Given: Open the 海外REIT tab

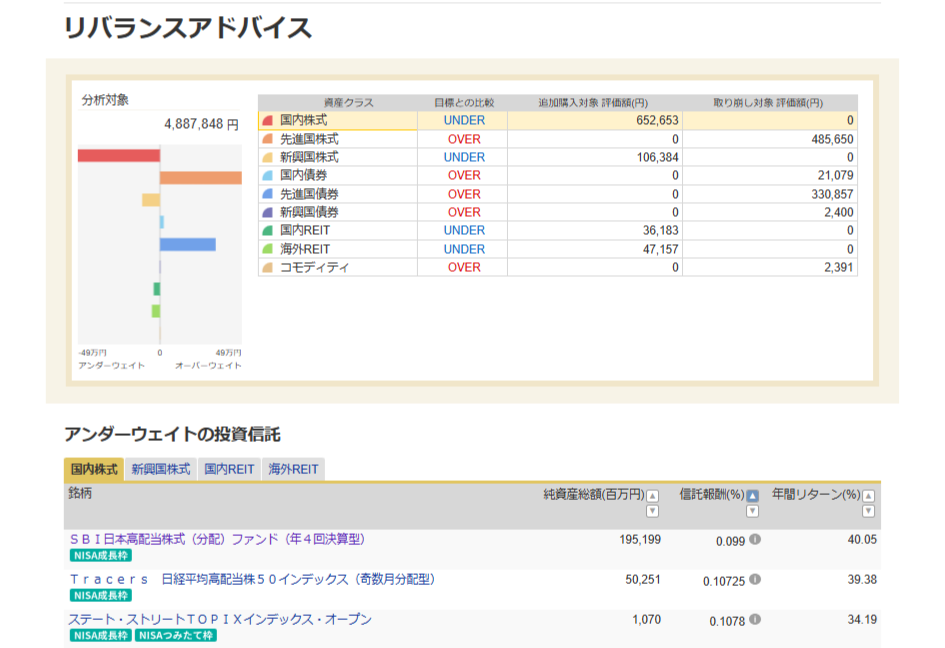Looking at the screenshot, I should click(293, 469).
